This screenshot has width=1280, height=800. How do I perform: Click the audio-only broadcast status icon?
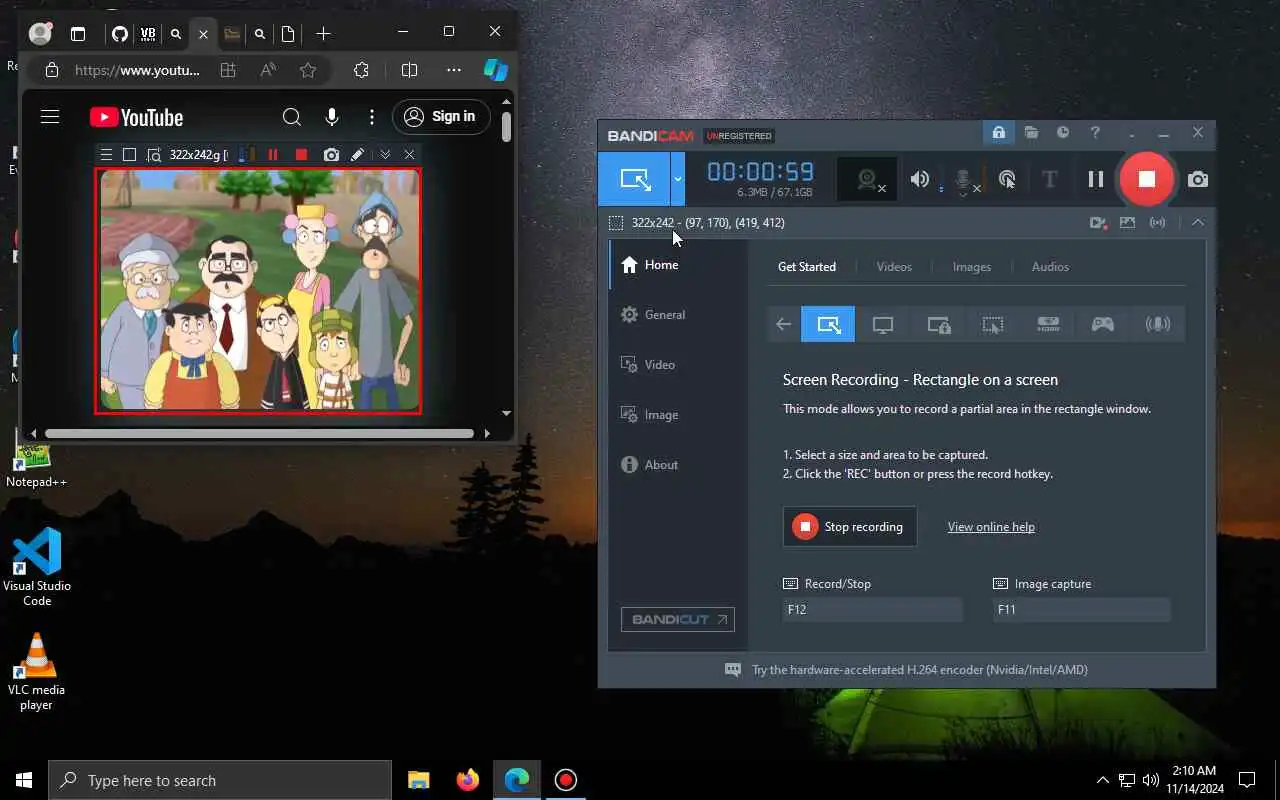[1158, 223]
